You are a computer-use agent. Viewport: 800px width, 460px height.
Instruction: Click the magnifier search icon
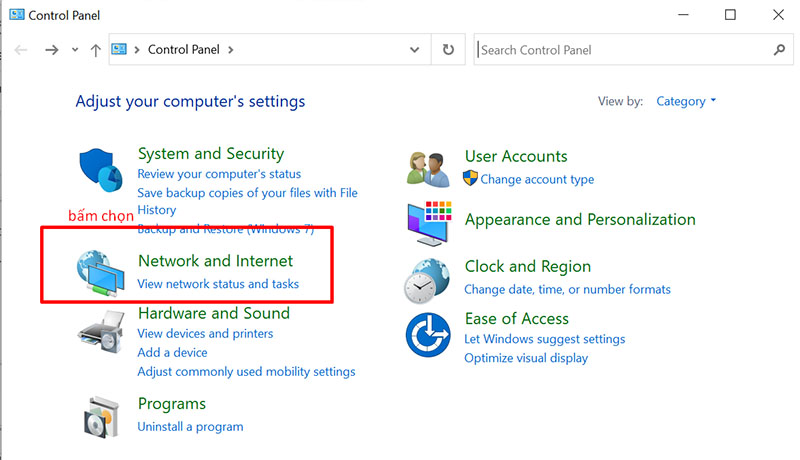point(779,49)
